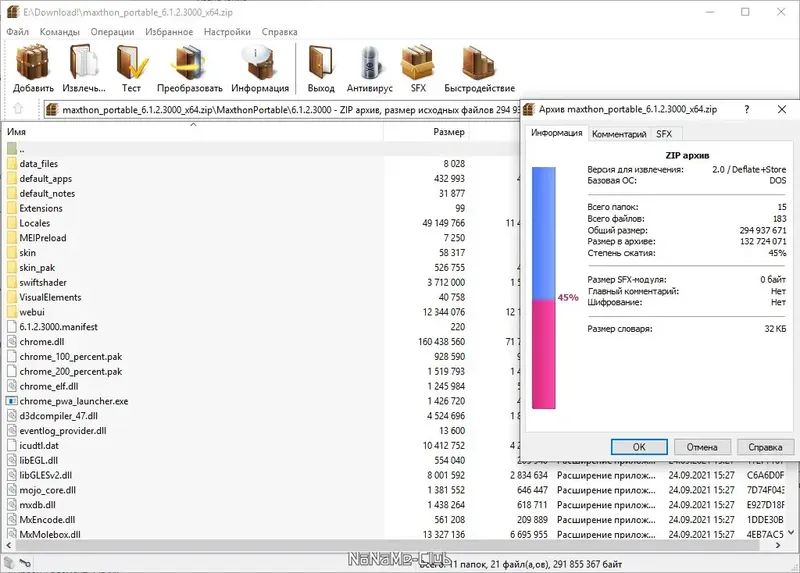Click the horizontal scrollbar of file list
Screen dimensions: 800x573
pos(388,545)
